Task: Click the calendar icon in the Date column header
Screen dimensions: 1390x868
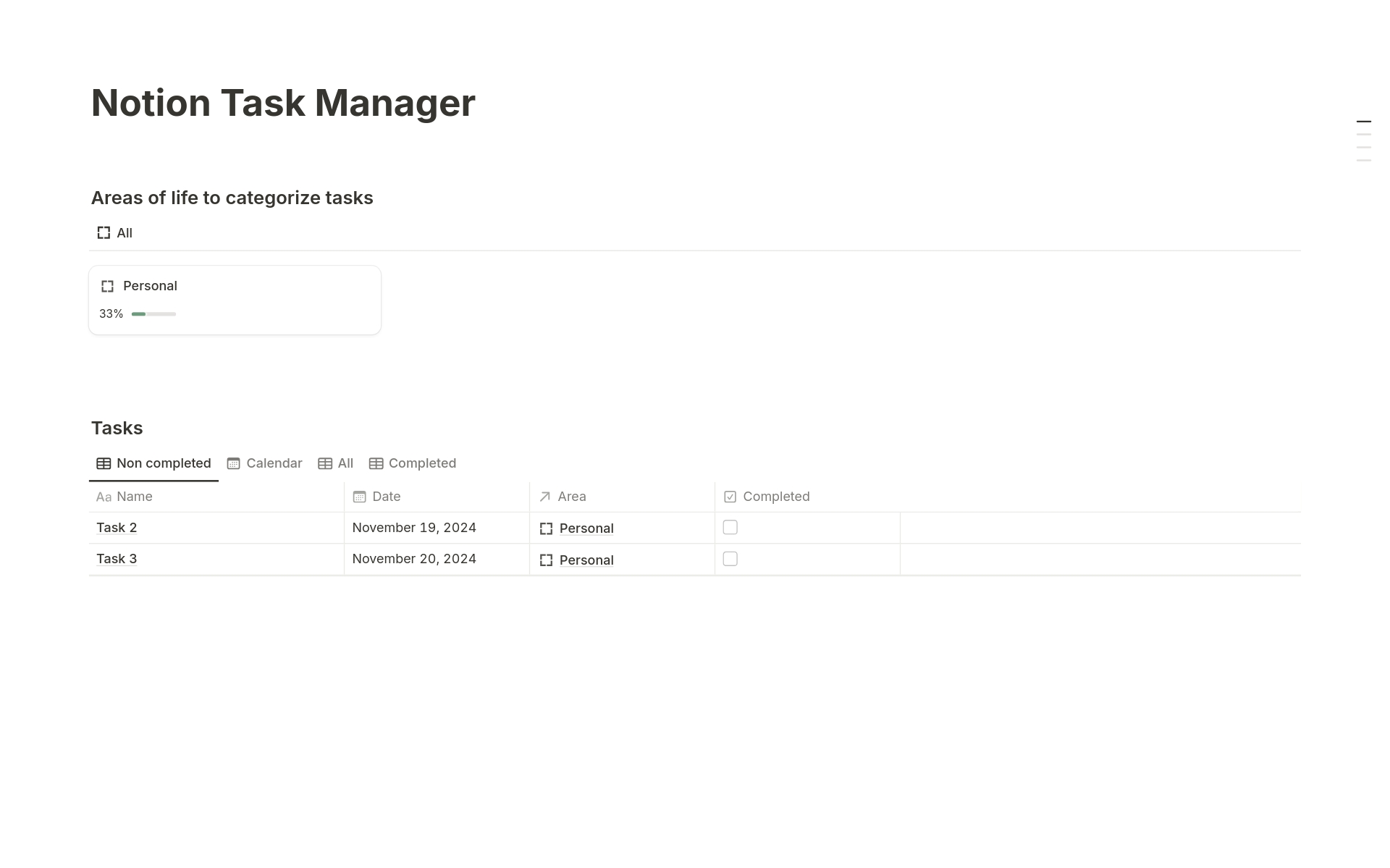Action: click(360, 497)
